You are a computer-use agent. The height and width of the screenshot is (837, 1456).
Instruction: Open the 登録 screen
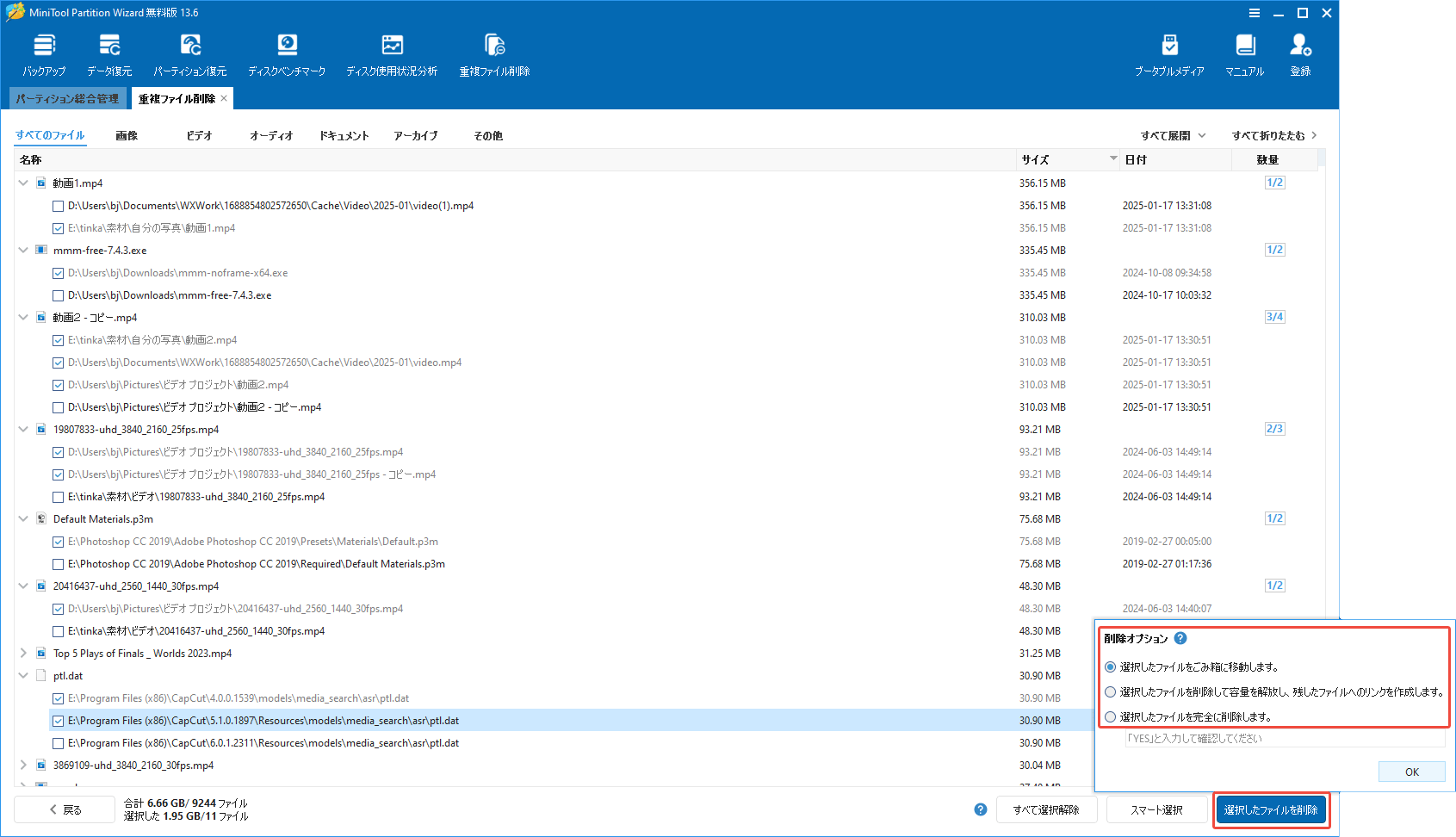pyautogui.click(x=1300, y=53)
